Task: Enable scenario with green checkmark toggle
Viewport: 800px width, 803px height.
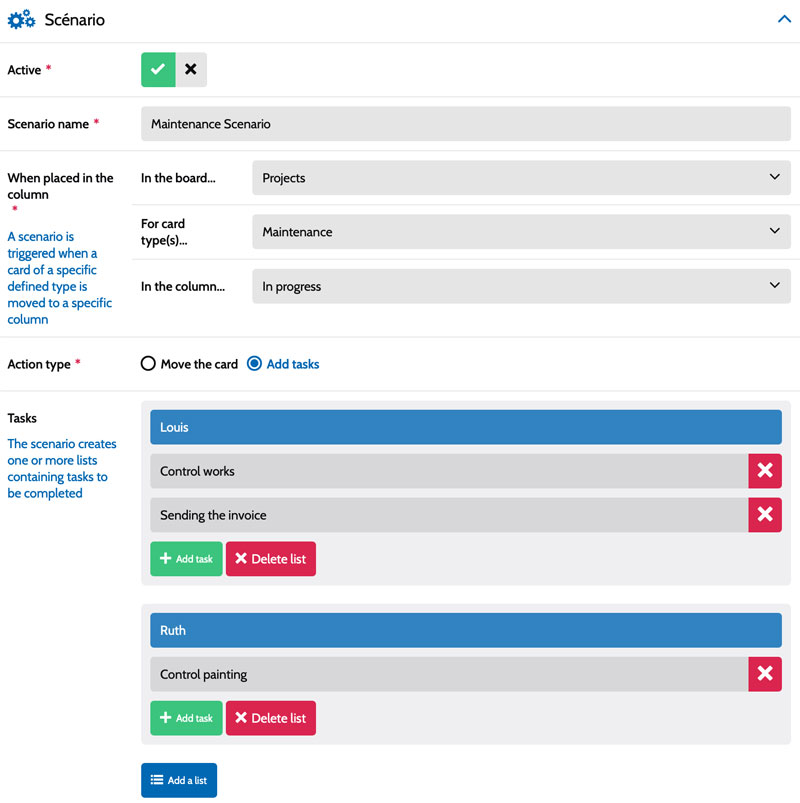Action: pyautogui.click(x=158, y=70)
